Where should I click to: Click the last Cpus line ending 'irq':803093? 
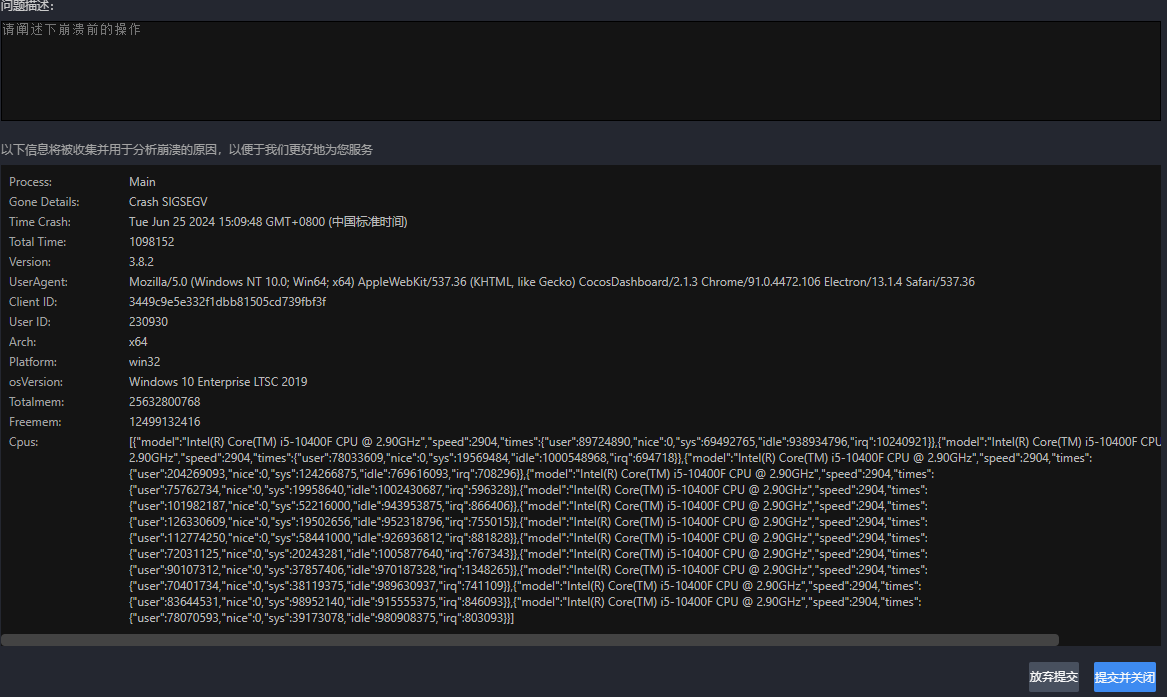tap(322, 618)
